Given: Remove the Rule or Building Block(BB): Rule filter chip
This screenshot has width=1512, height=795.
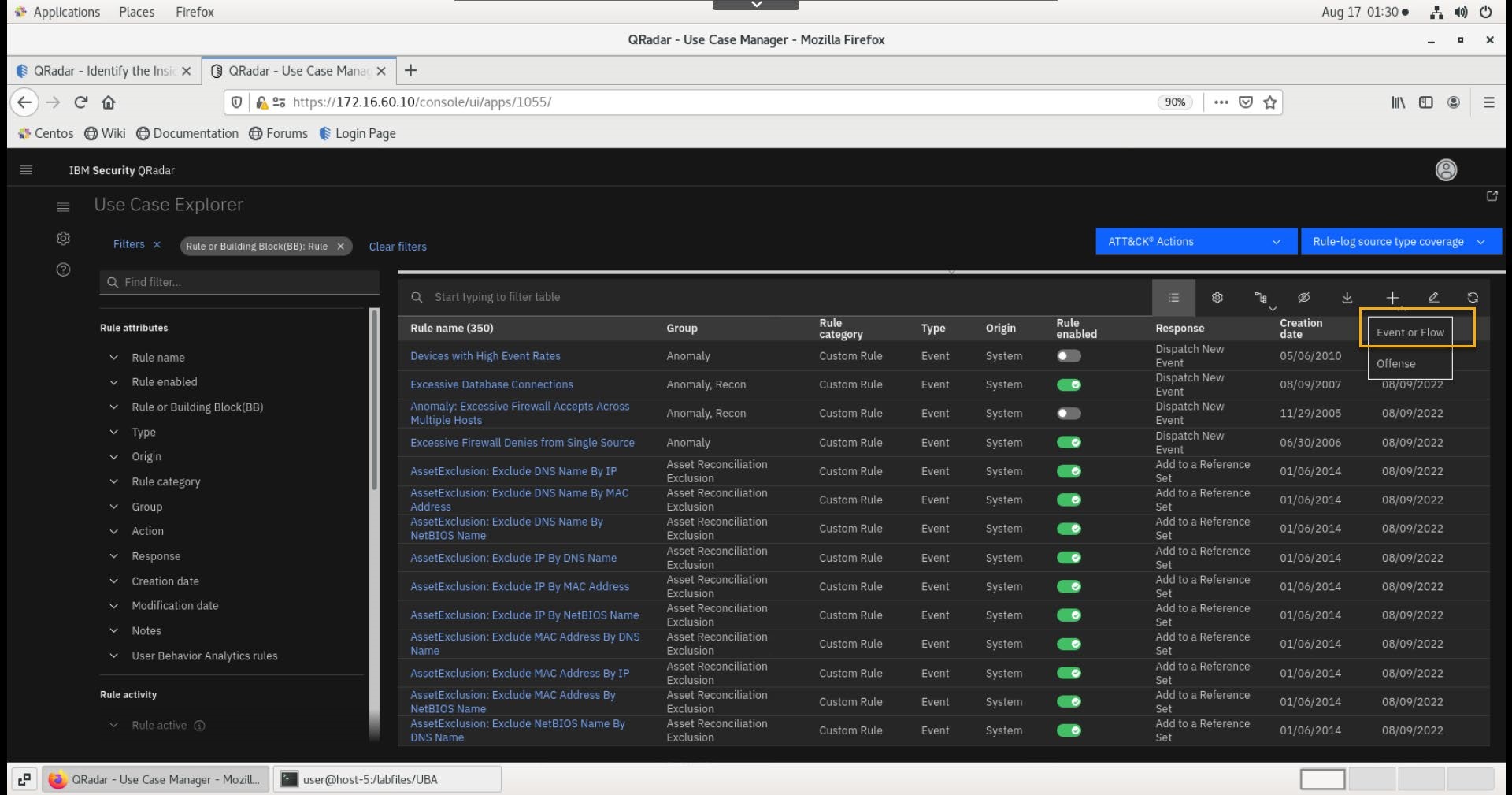Looking at the screenshot, I should point(340,247).
